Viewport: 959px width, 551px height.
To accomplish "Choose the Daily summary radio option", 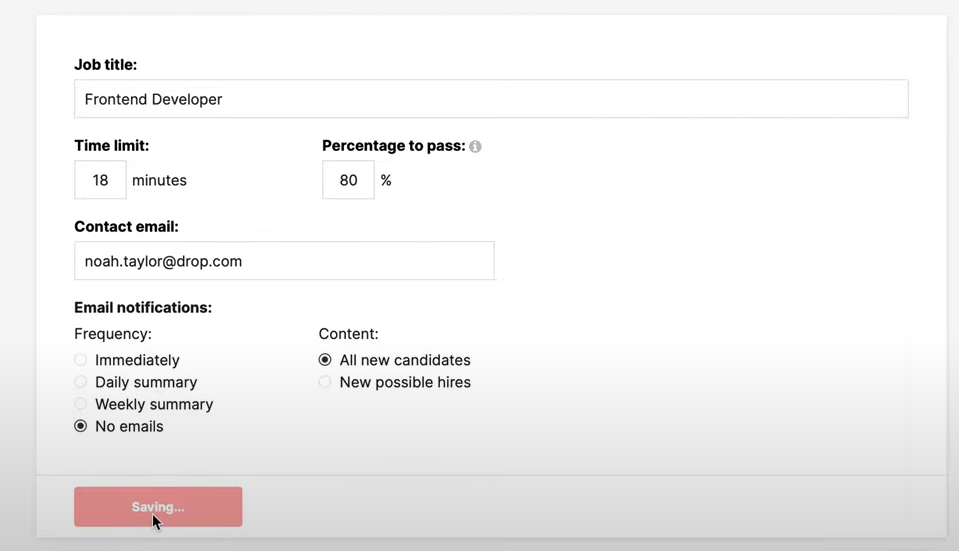I will point(81,382).
